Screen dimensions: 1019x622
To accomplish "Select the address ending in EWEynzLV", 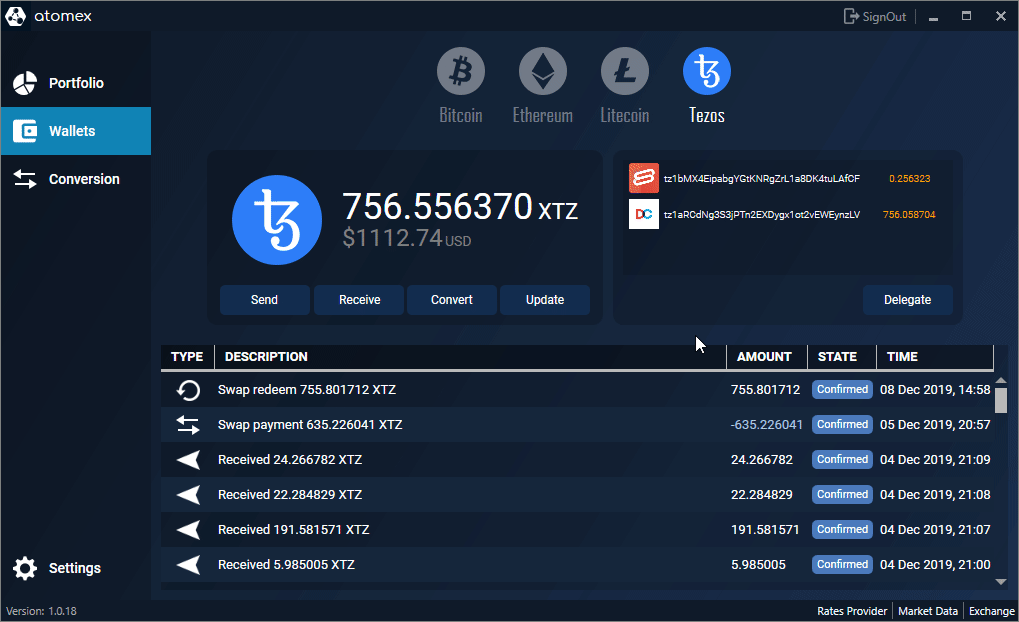I will click(x=761, y=214).
